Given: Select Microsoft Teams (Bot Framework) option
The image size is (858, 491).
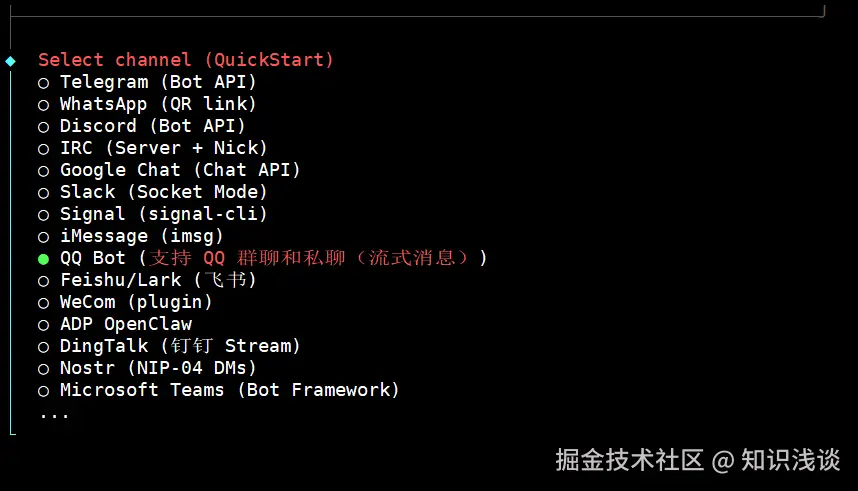Looking at the screenshot, I should (x=44, y=391).
